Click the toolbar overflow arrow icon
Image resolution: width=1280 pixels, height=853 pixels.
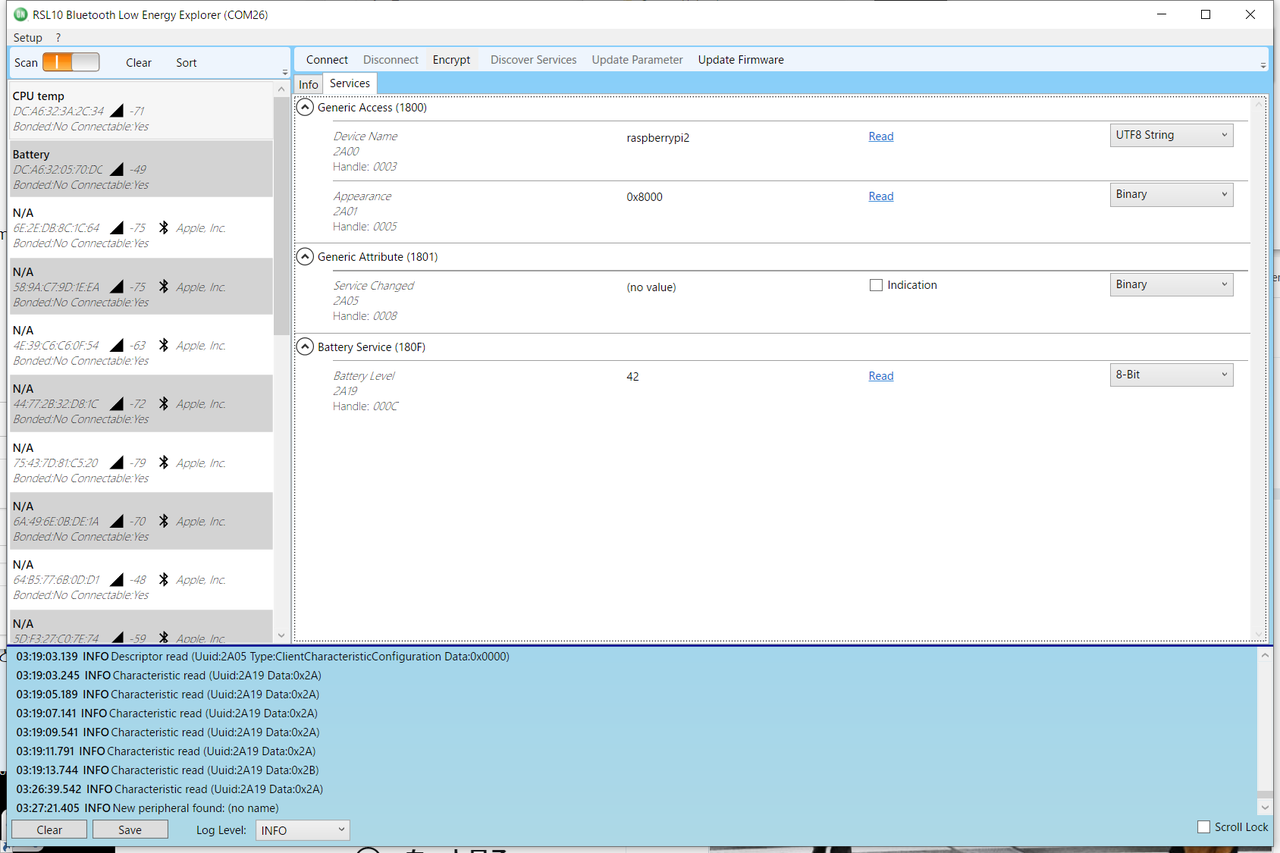click(x=1264, y=64)
